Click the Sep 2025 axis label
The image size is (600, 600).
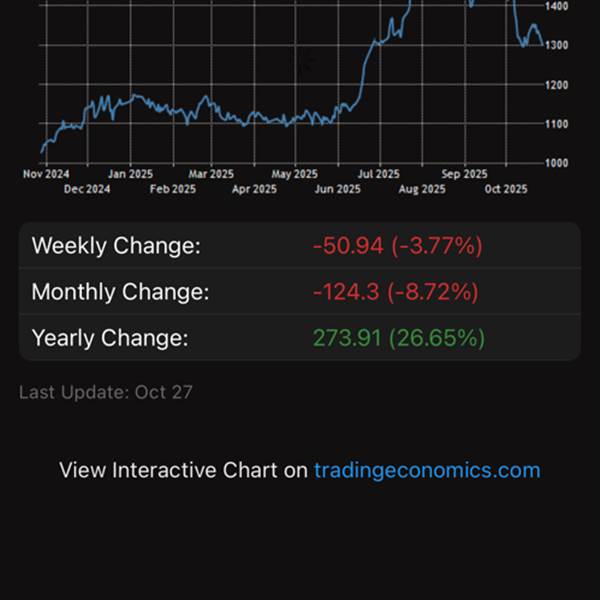(x=464, y=173)
